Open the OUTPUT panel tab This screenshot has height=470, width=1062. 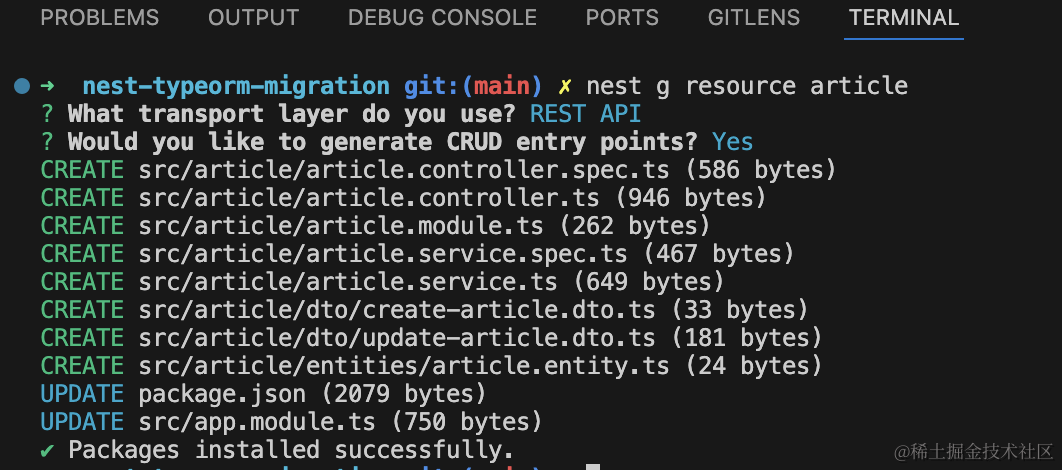pyautogui.click(x=253, y=18)
